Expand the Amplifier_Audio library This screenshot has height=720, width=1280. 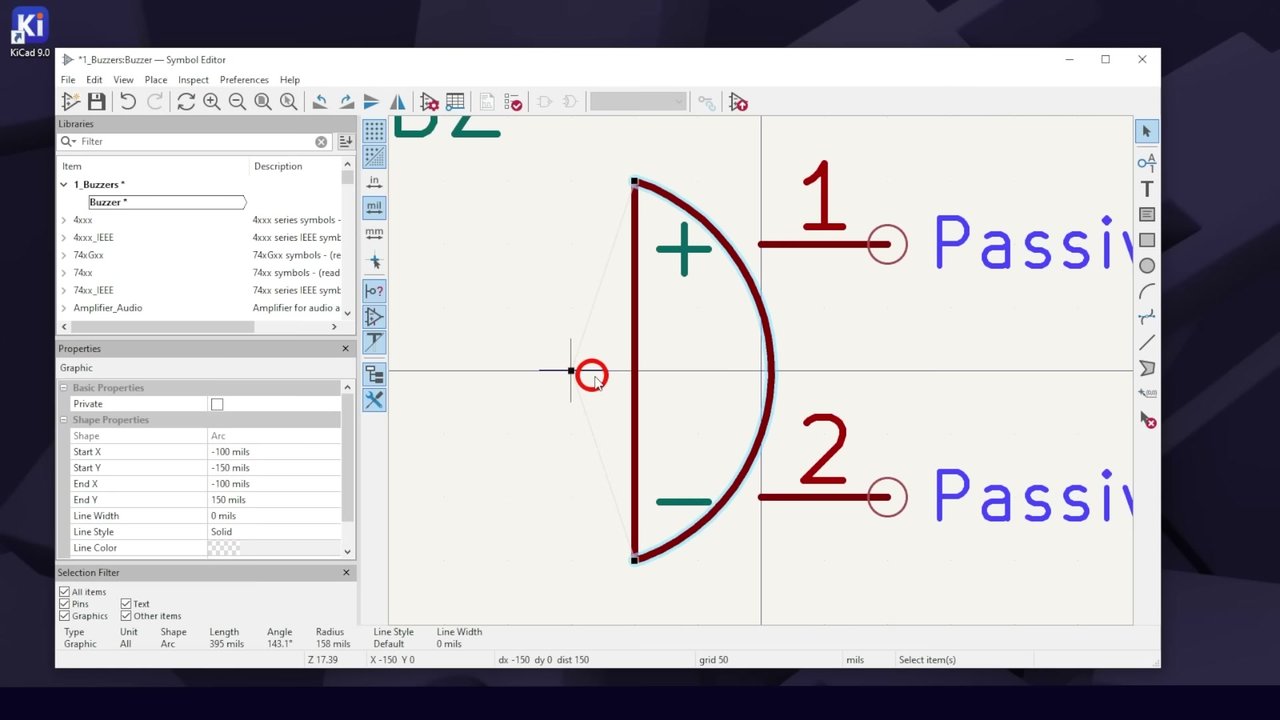(x=64, y=308)
